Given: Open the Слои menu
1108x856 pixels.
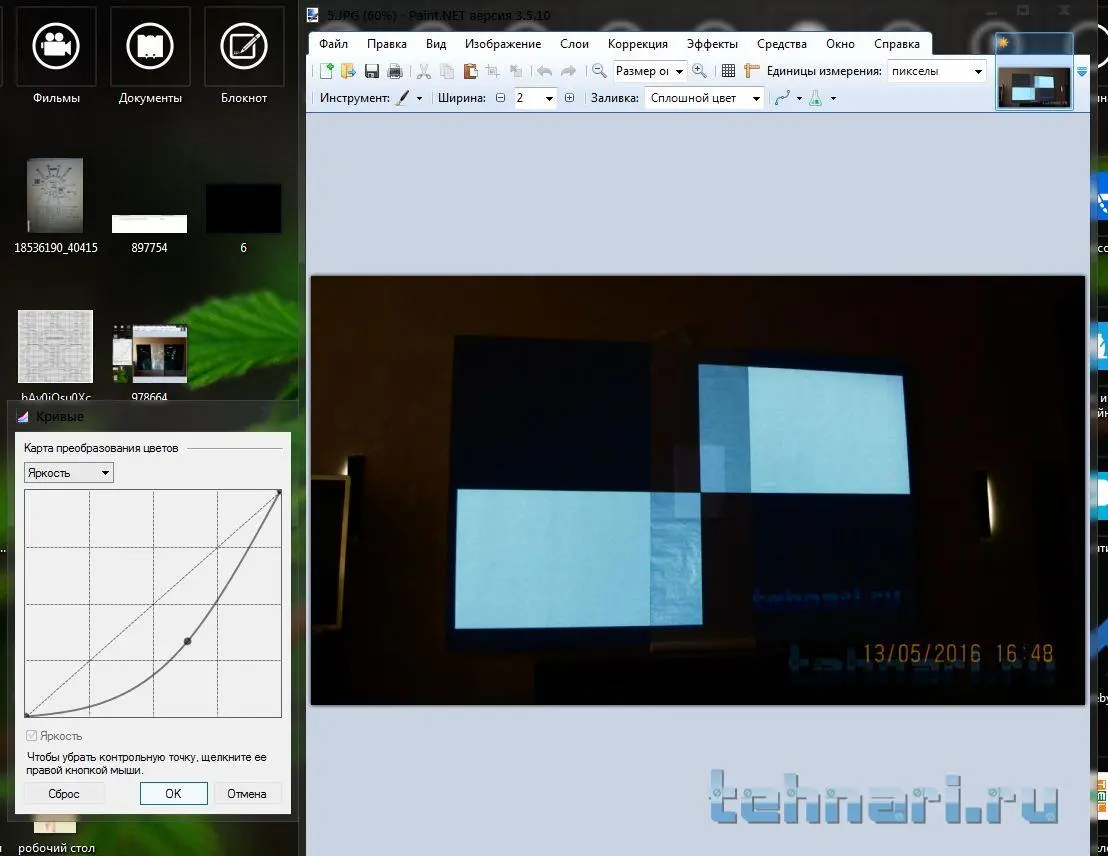Looking at the screenshot, I should (574, 44).
